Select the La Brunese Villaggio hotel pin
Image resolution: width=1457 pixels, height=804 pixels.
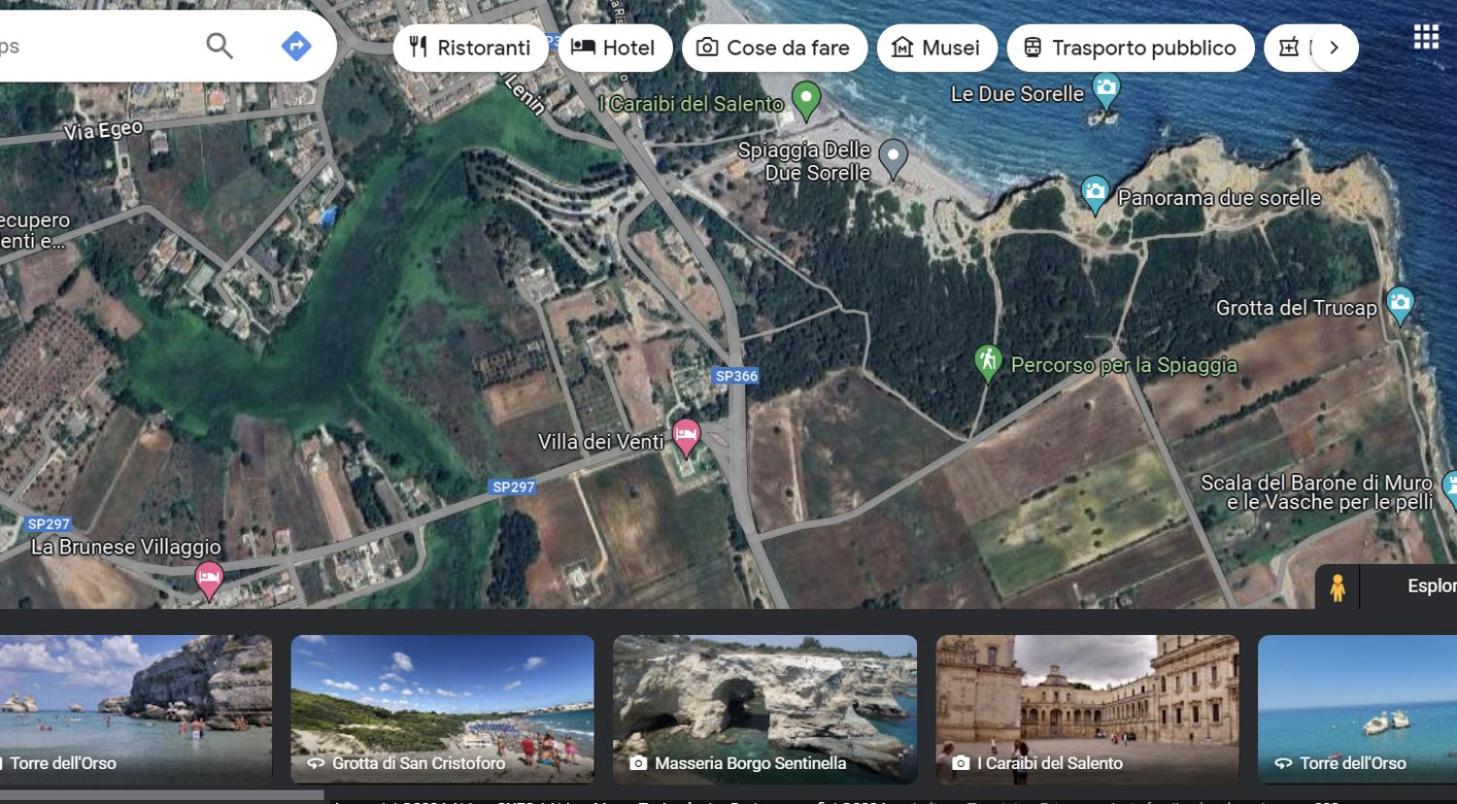(209, 580)
